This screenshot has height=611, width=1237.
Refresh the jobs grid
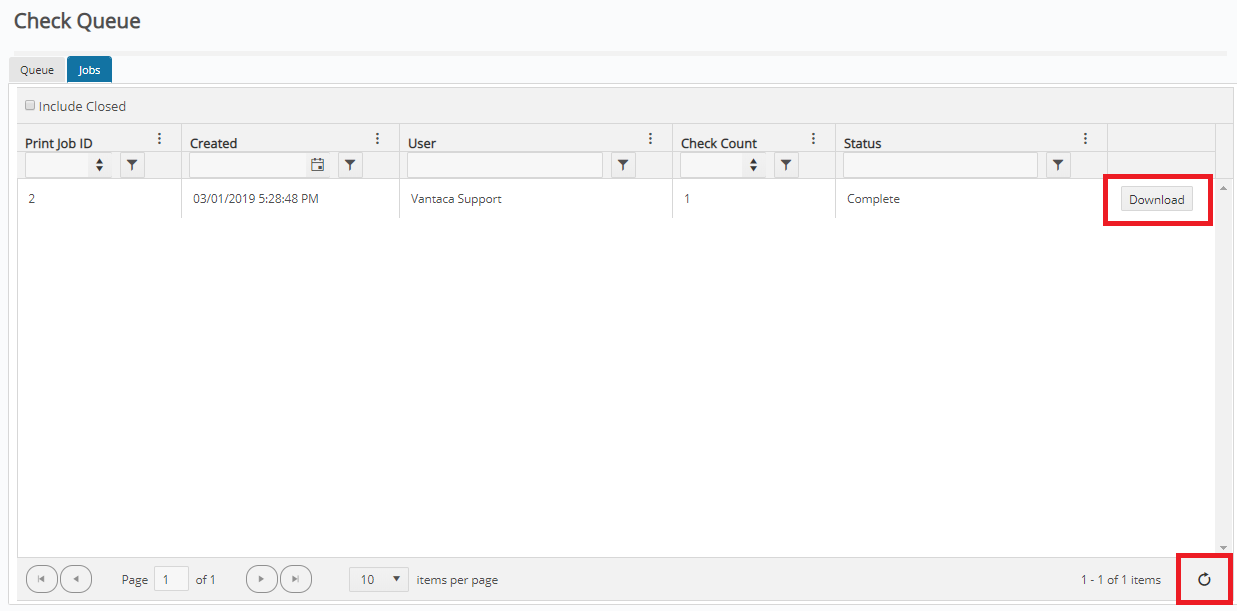(x=1204, y=579)
